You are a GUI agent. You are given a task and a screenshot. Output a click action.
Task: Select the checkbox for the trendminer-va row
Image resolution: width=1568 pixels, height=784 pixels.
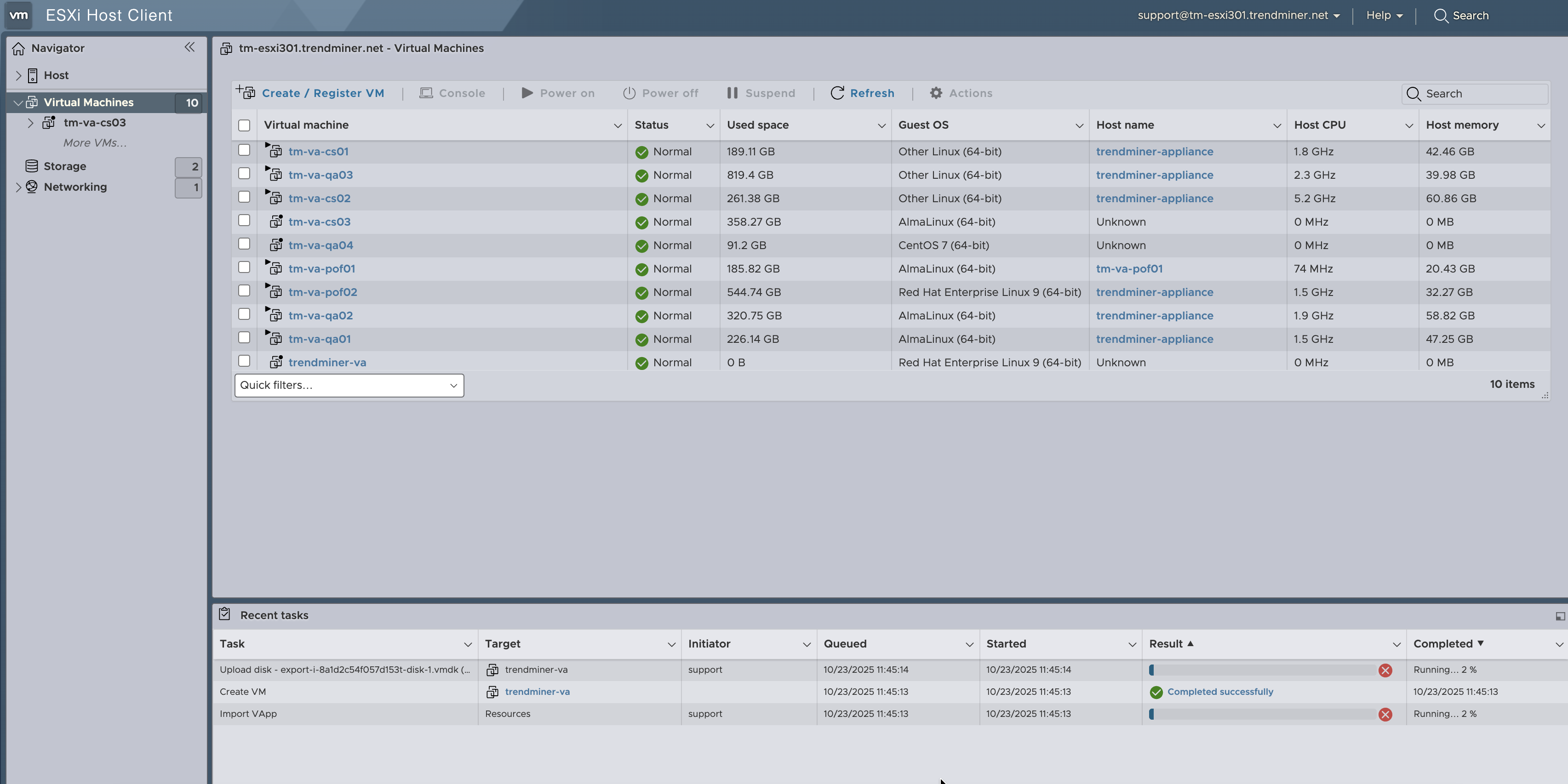click(244, 361)
